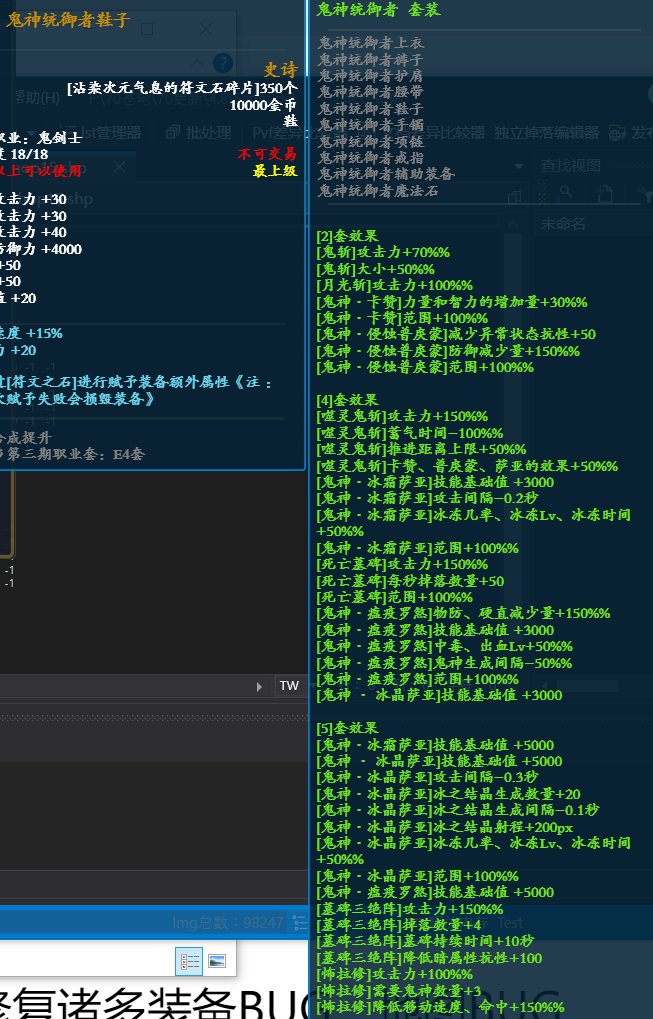Click the scroll-up arrow of the left scrollbar
Viewport: 653px width, 1019px height.
[x=513, y=224]
